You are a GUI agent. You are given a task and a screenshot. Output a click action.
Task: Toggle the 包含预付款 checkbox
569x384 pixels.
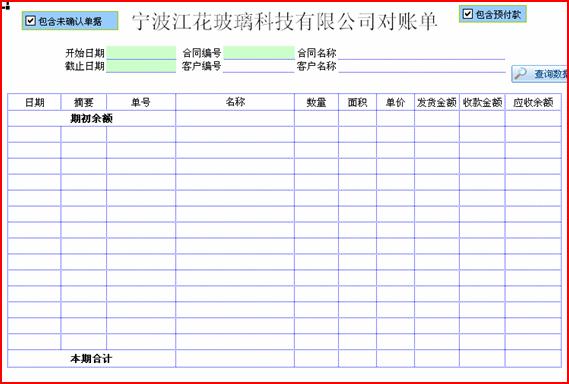coord(468,14)
